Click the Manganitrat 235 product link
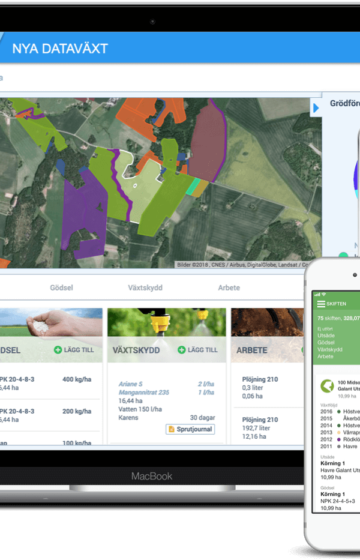This screenshot has height=560, width=360. point(144,392)
